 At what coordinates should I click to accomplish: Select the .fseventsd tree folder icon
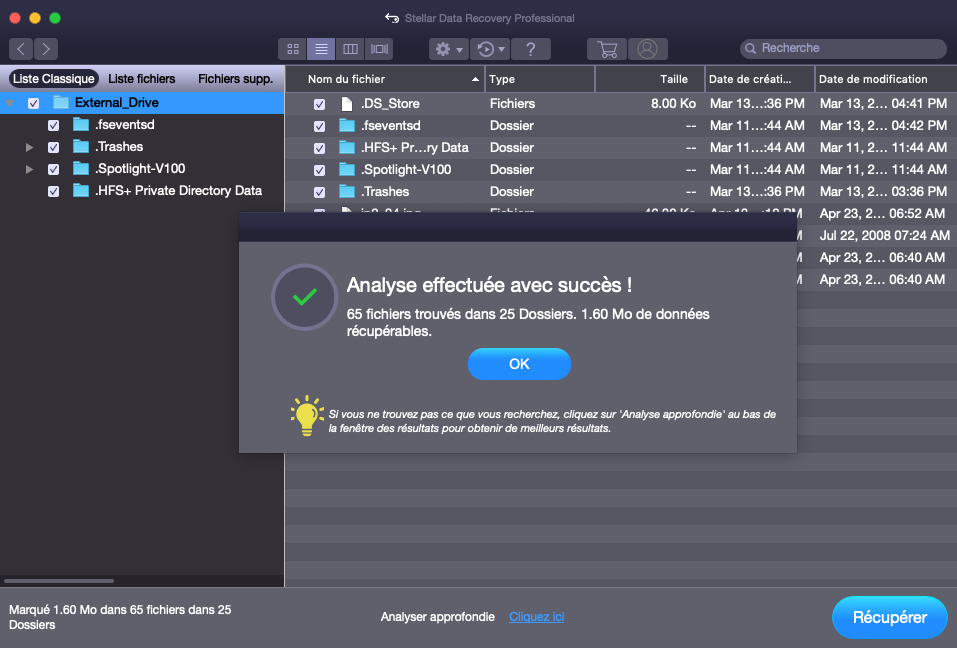point(81,124)
